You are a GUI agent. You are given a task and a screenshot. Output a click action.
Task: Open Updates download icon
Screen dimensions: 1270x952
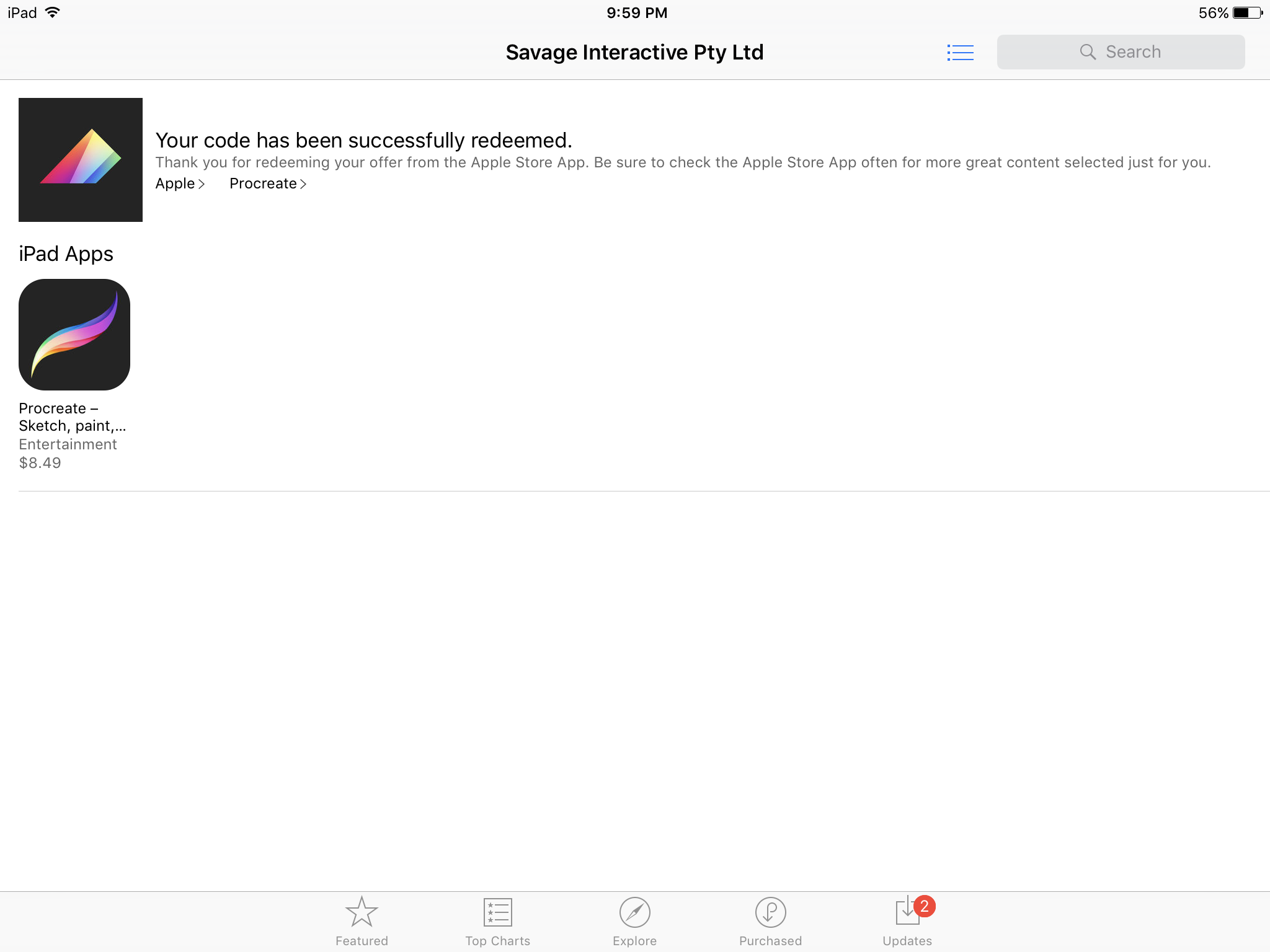(x=906, y=913)
